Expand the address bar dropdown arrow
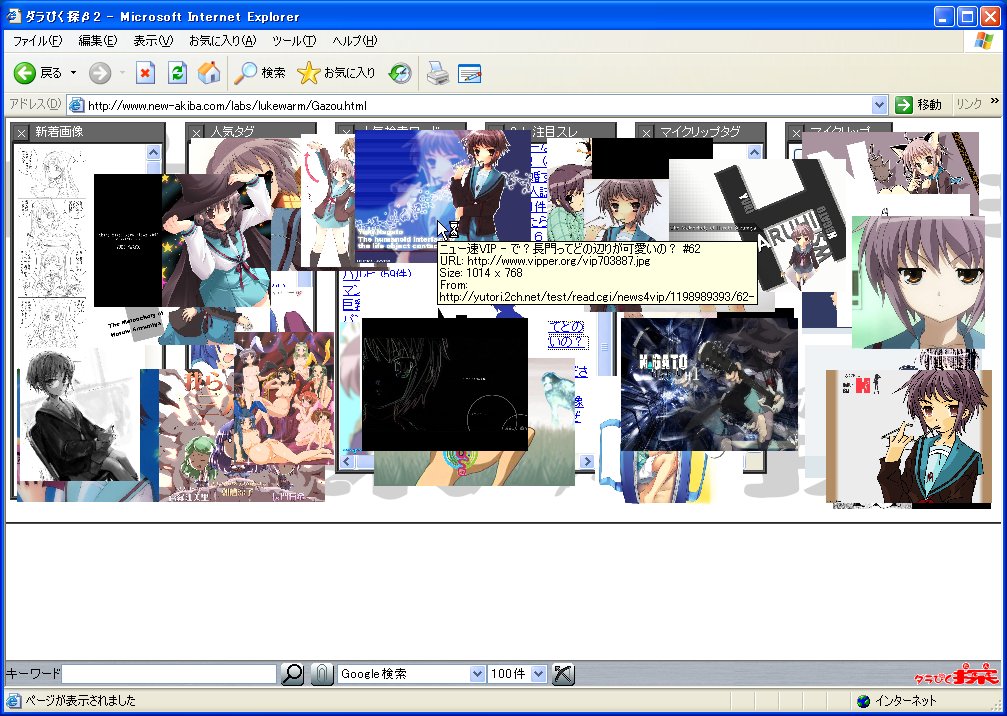Viewport: 1007px width, 716px height. point(879,105)
